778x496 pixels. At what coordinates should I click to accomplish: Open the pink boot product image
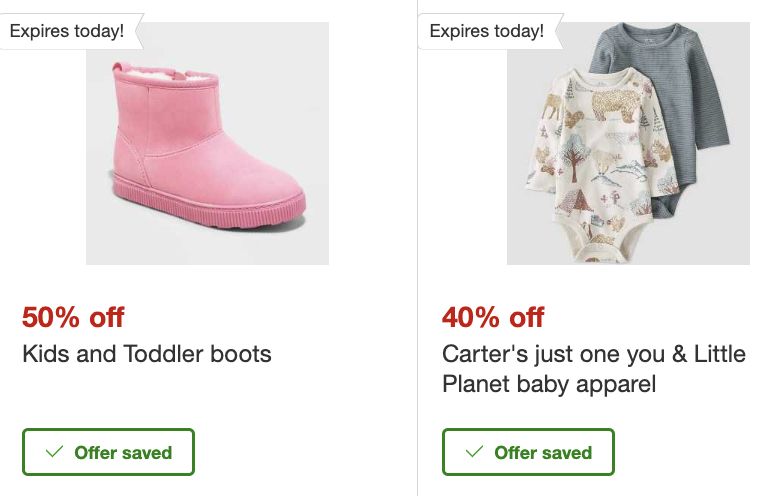point(207,143)
